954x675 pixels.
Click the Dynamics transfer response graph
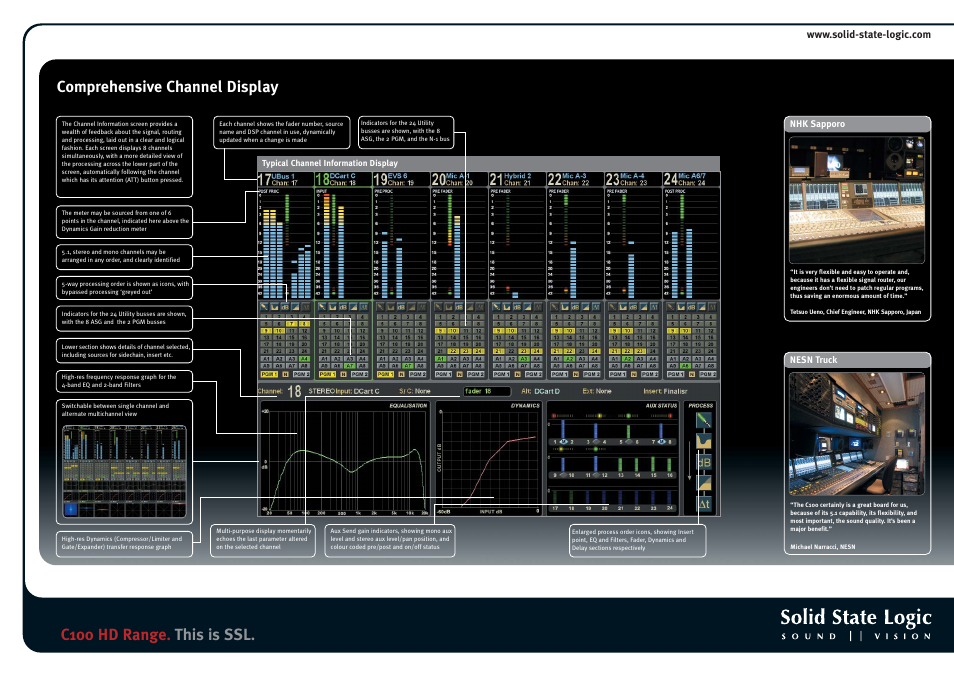(x=489, y=458)
